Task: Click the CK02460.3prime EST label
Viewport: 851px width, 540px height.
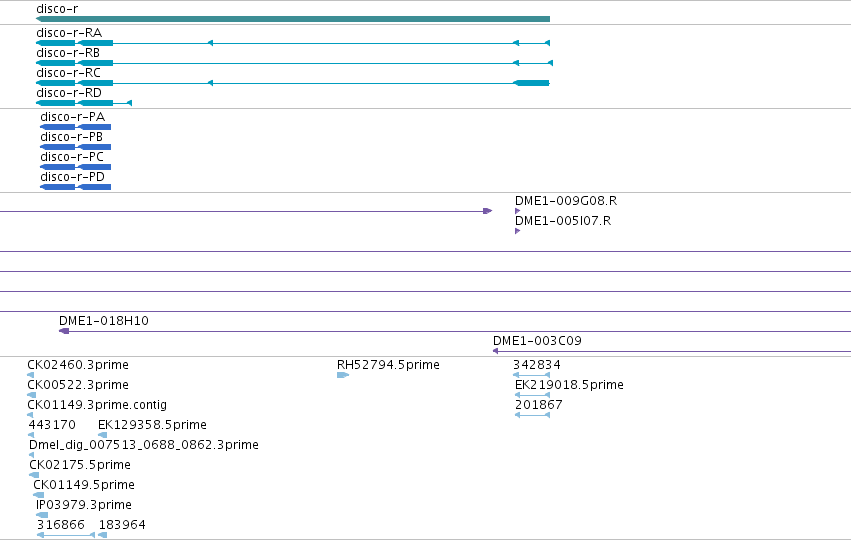Action: pos(78,365)
